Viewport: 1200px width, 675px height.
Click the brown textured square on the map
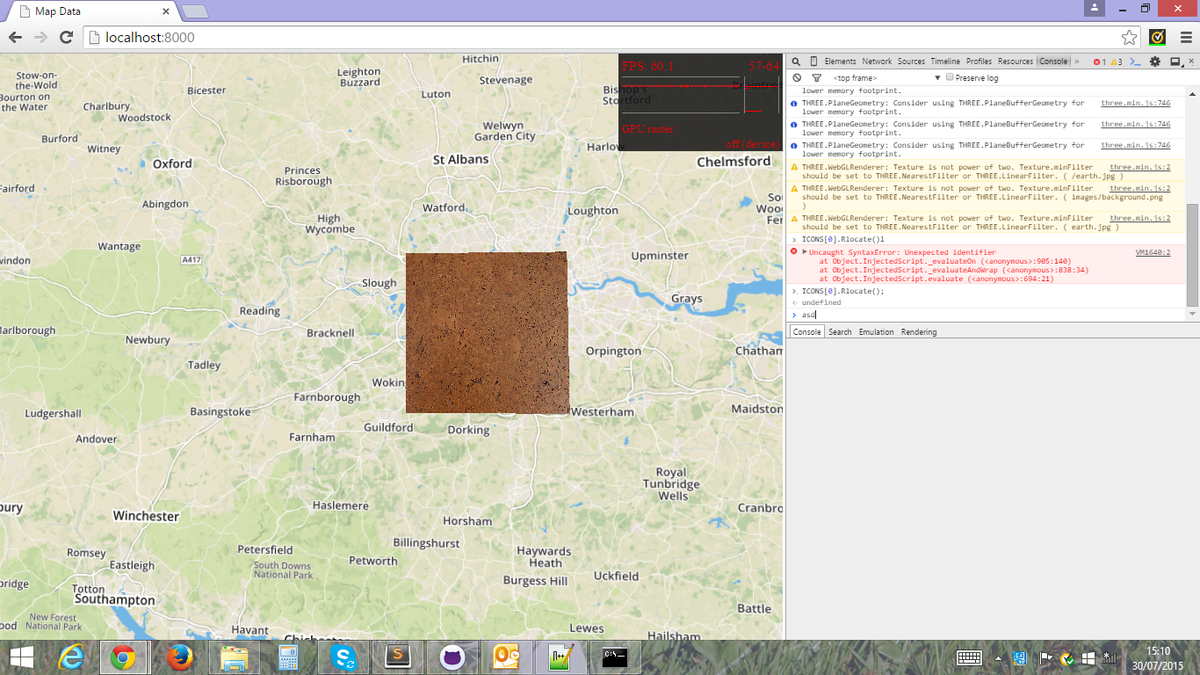[x=486, y=332]
